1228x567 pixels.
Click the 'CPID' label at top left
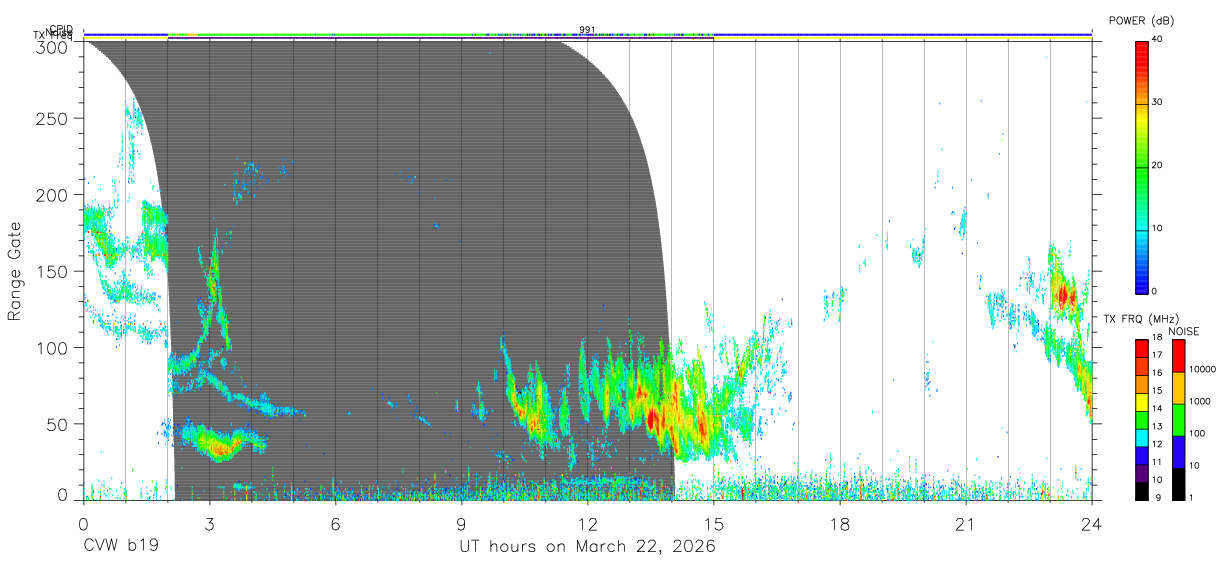tap(61, 29)
